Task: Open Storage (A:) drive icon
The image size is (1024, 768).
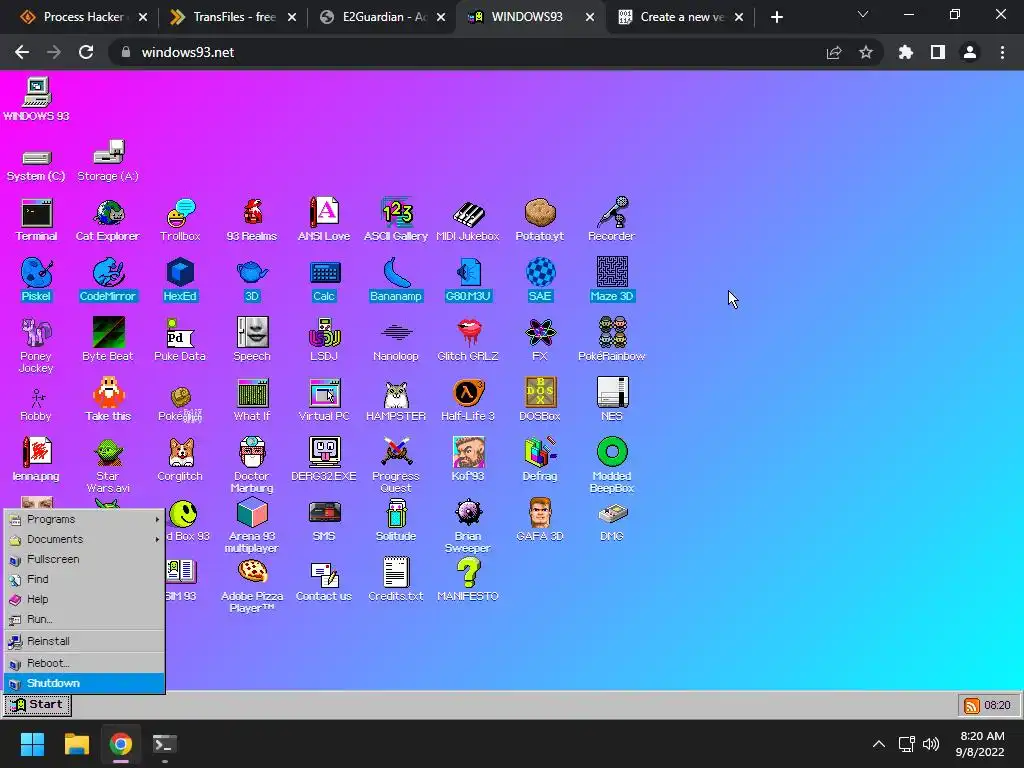Action: point(108,161)
